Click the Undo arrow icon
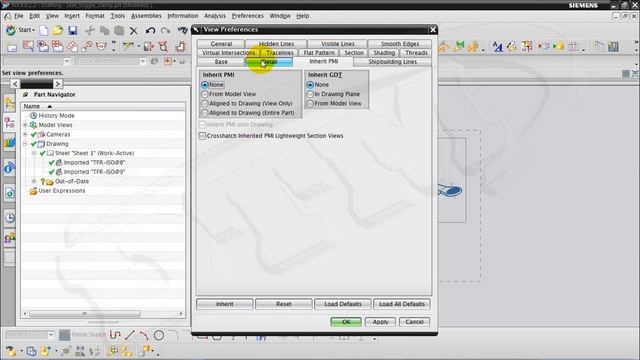Screen dimensions: 640x360 pos(150,31)
